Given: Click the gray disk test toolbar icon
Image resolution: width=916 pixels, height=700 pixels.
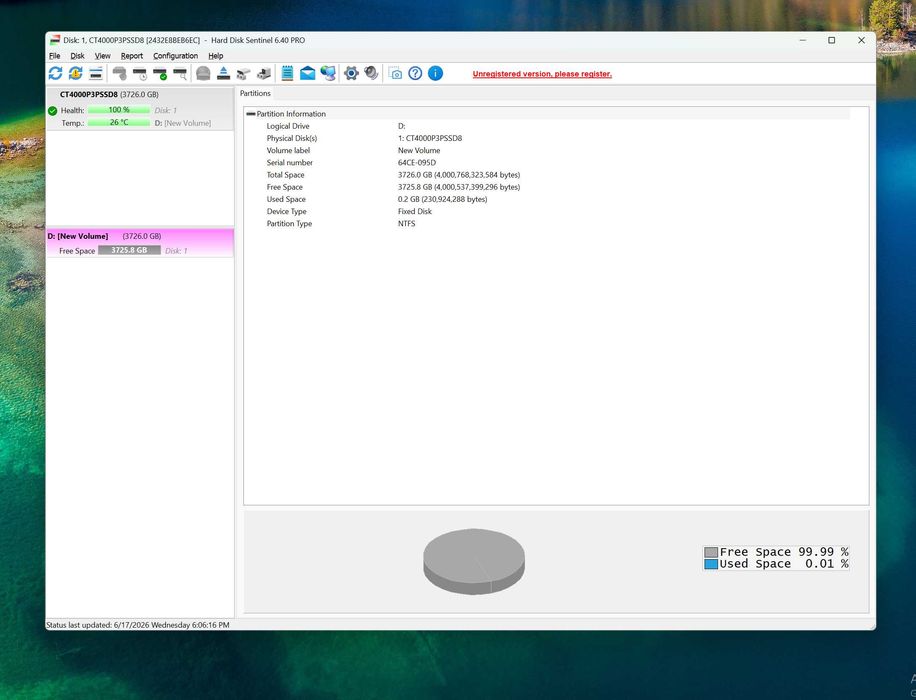Looking at the screenshot, I should click(120, 73).
